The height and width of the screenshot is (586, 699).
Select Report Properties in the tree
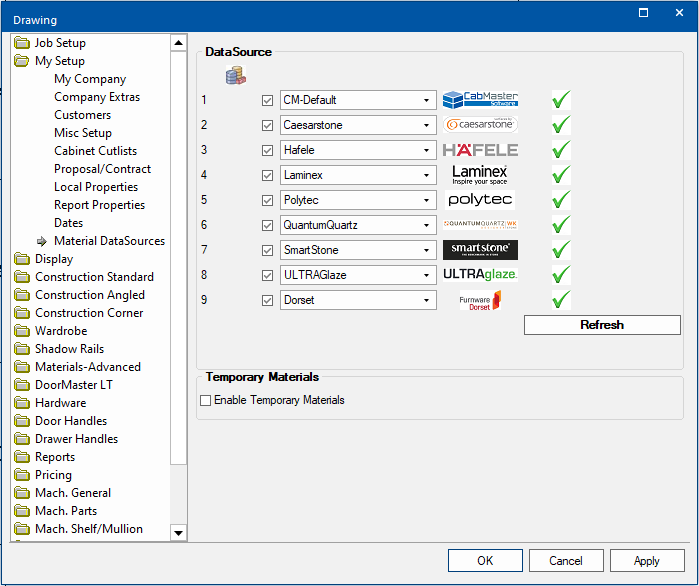click(x=99, y=205)
